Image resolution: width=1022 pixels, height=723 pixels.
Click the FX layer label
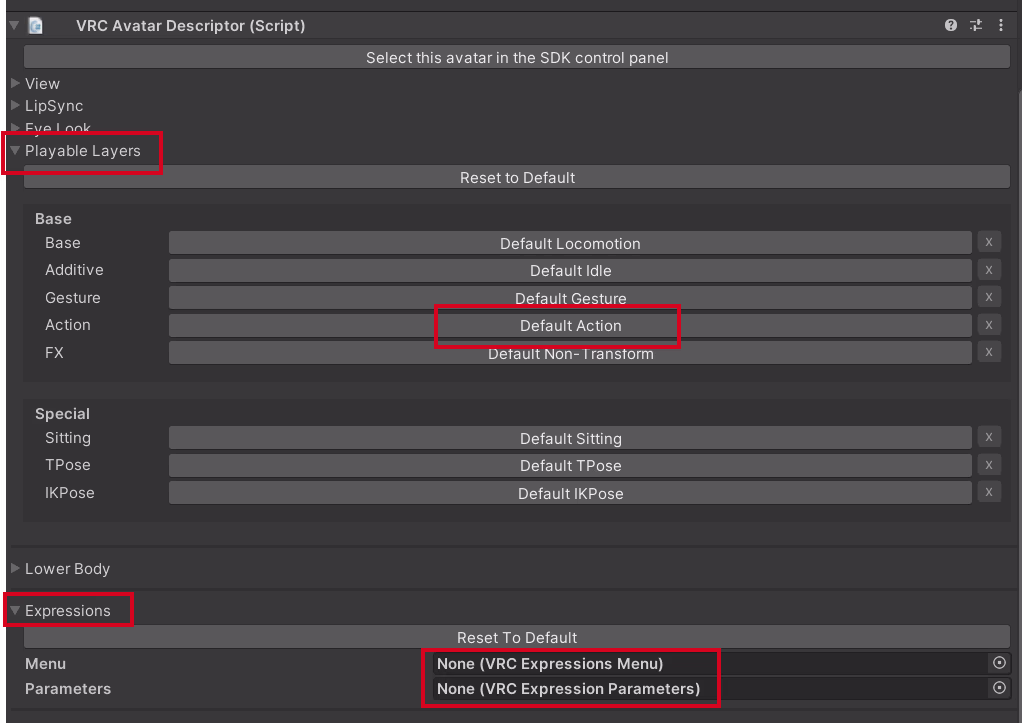(54, 353)
